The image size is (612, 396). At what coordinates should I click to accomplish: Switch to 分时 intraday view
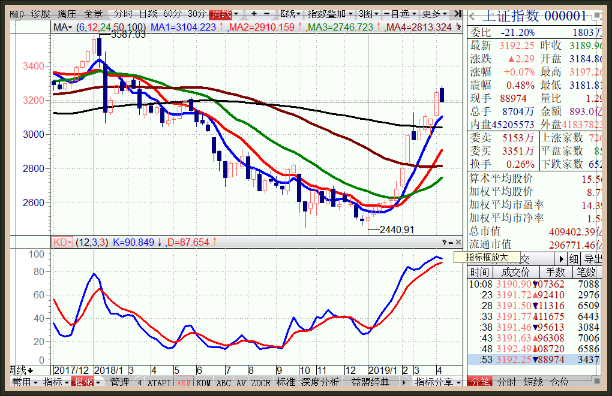pyautogui.click(x=123, y=14)
